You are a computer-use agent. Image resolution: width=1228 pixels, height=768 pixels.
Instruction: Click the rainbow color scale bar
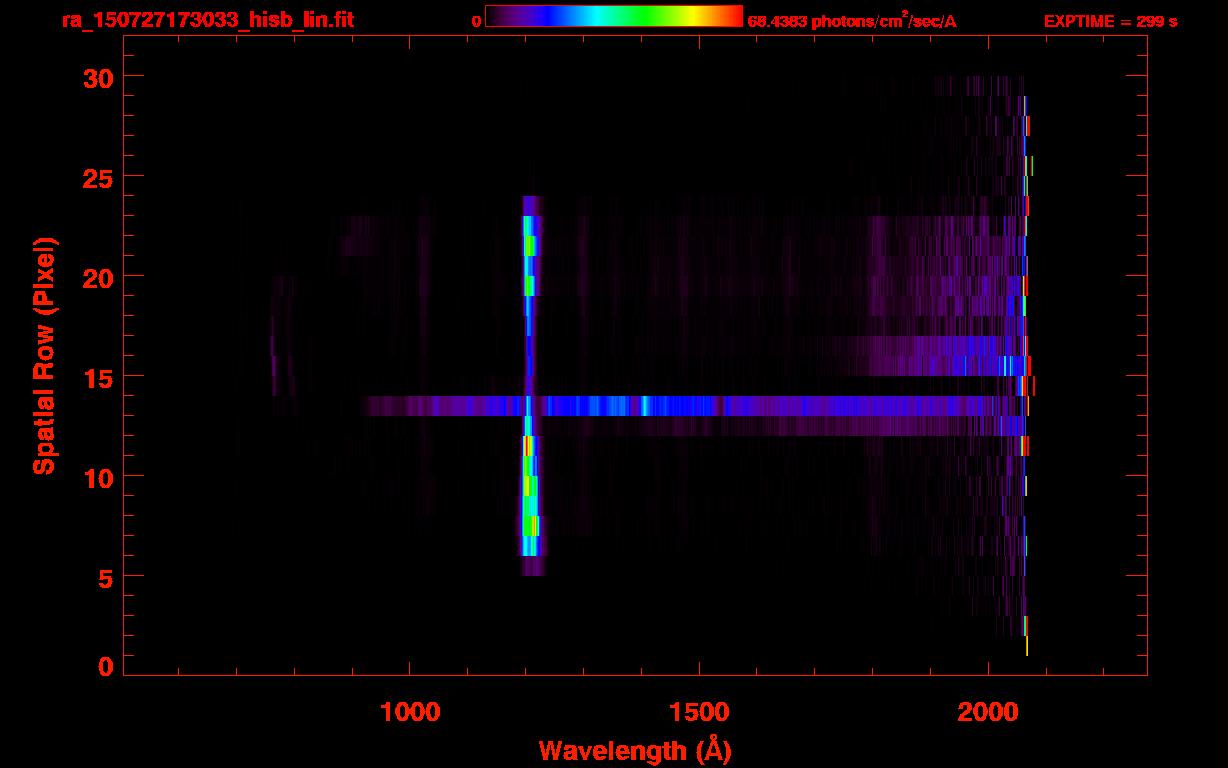pos(614,16)
